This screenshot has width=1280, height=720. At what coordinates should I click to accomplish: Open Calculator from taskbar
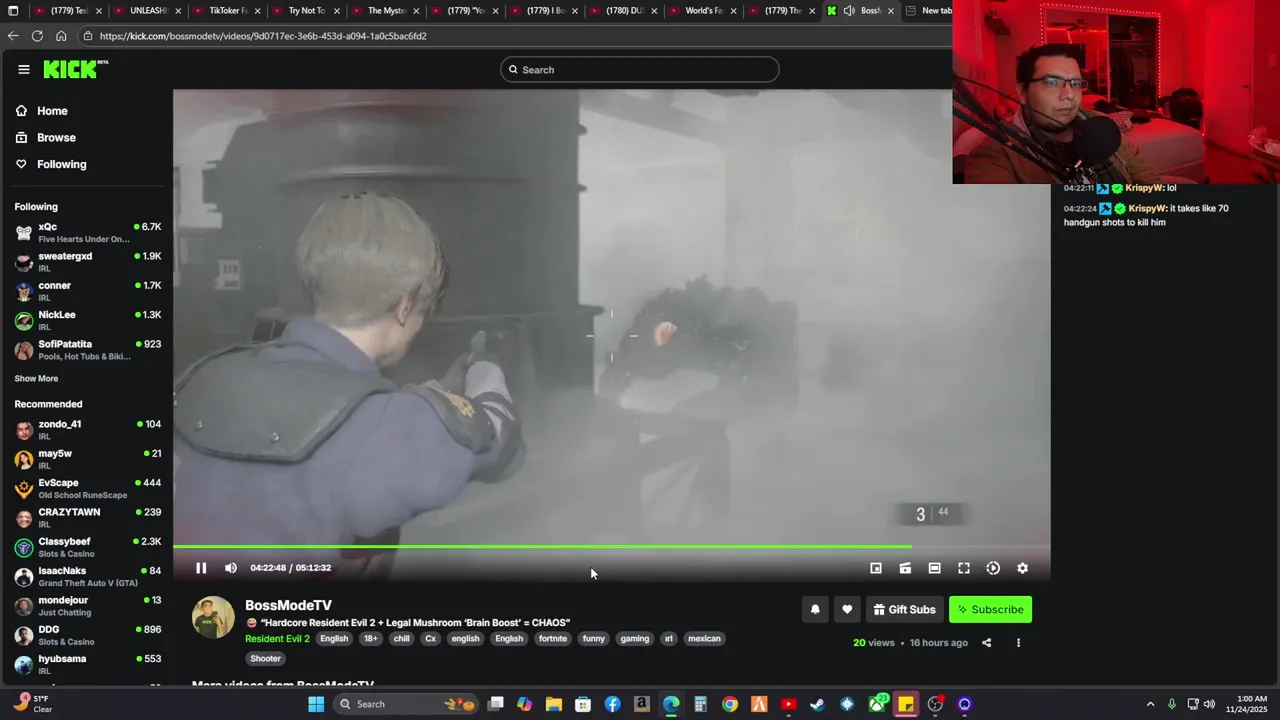701,704
